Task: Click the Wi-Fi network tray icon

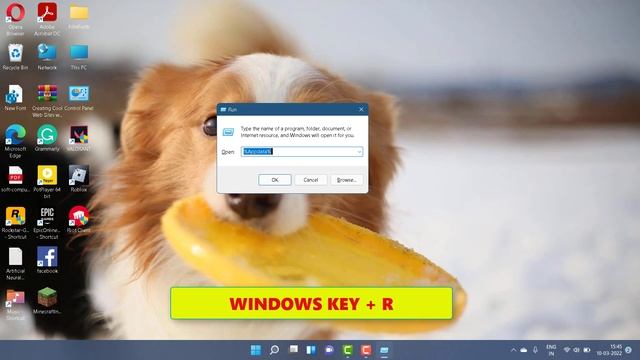Action: click(x=567, y=350)
